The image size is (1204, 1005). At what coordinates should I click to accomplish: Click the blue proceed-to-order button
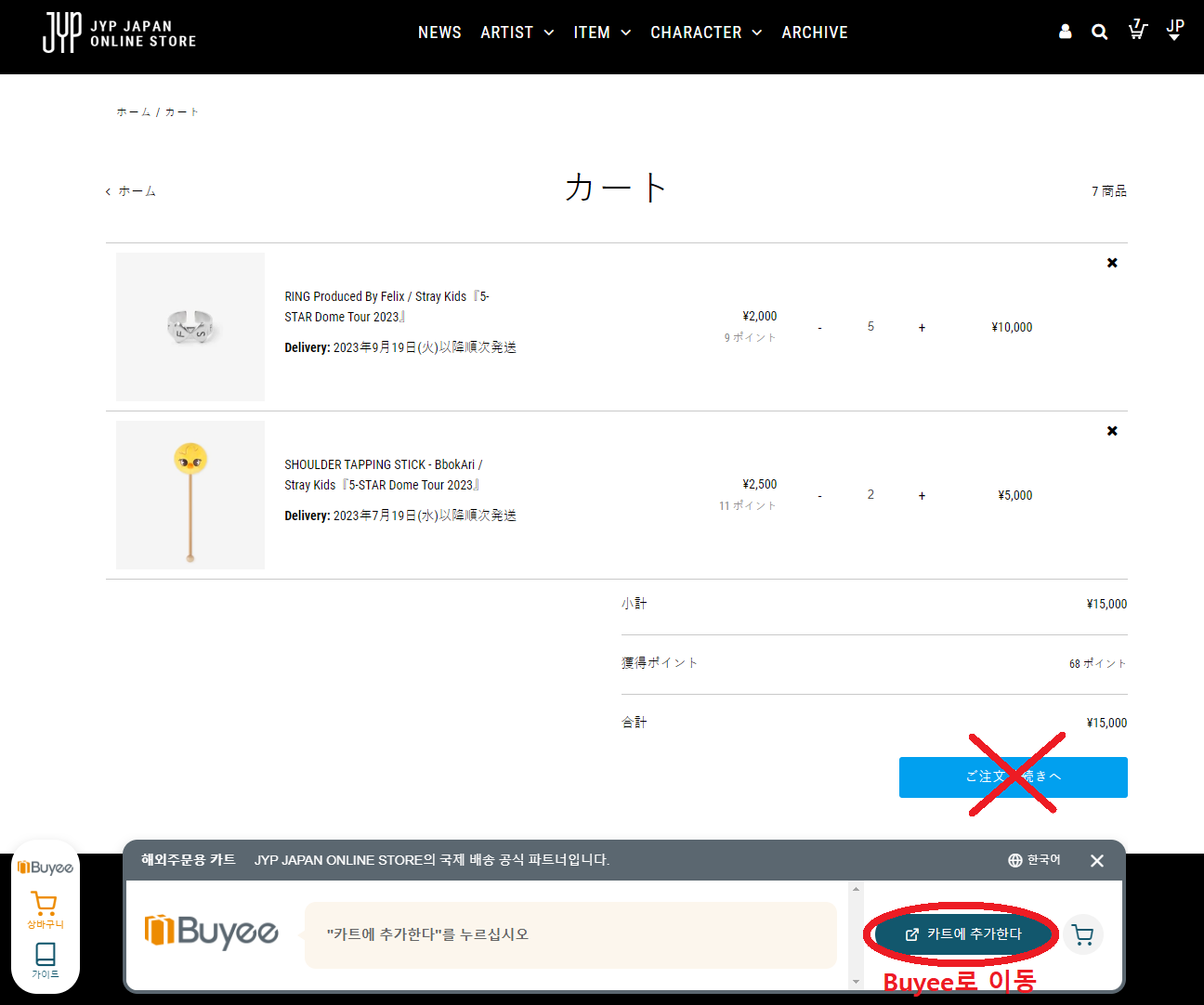coord(1014,777)
